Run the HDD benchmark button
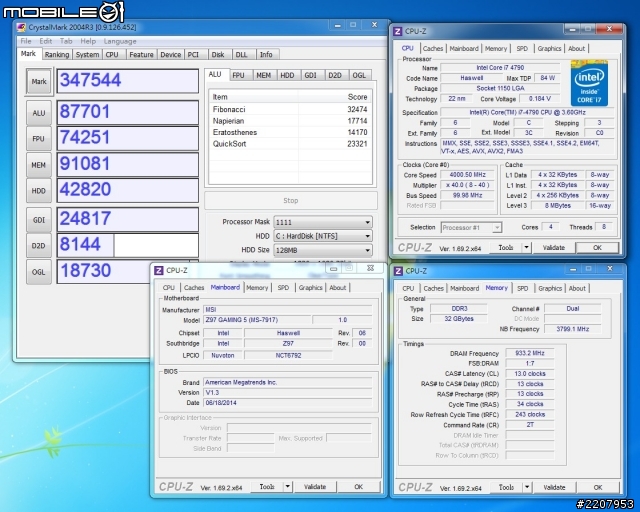 click(x=39, y=191)
